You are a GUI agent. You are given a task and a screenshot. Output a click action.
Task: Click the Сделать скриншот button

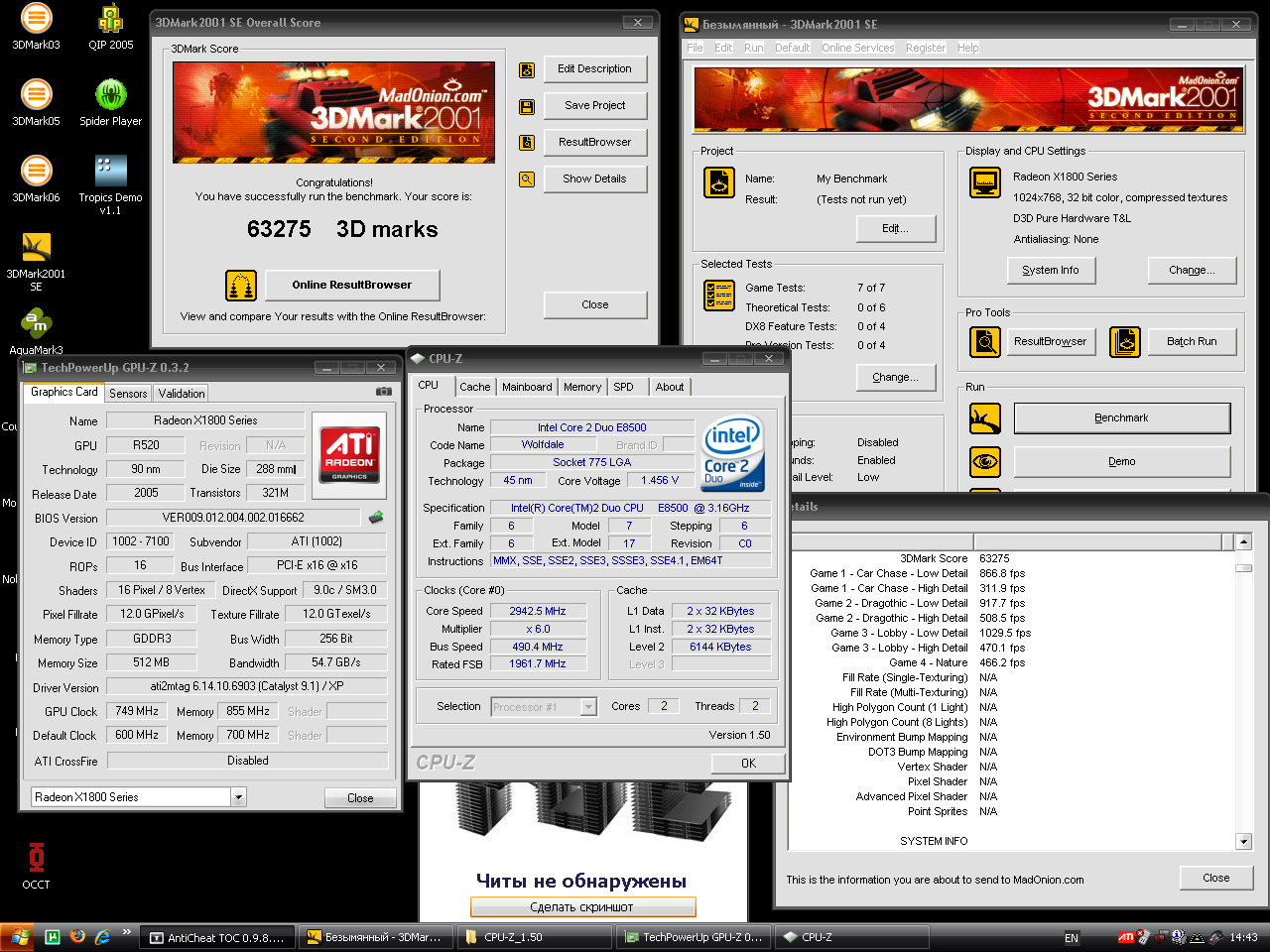[x=583, y=907]
